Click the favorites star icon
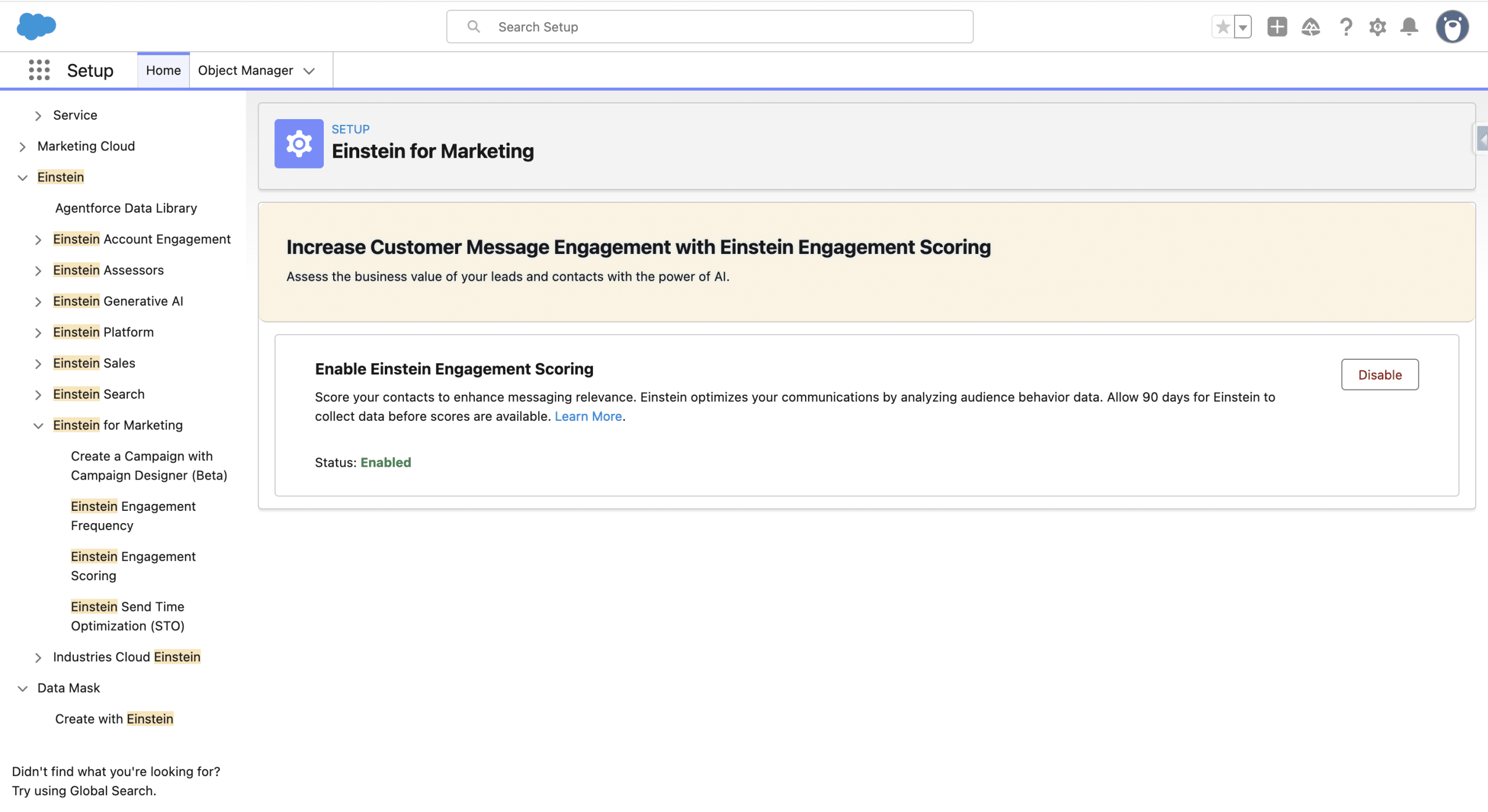The width and height of the screenshot is (1488, 812). [1223, 27]
